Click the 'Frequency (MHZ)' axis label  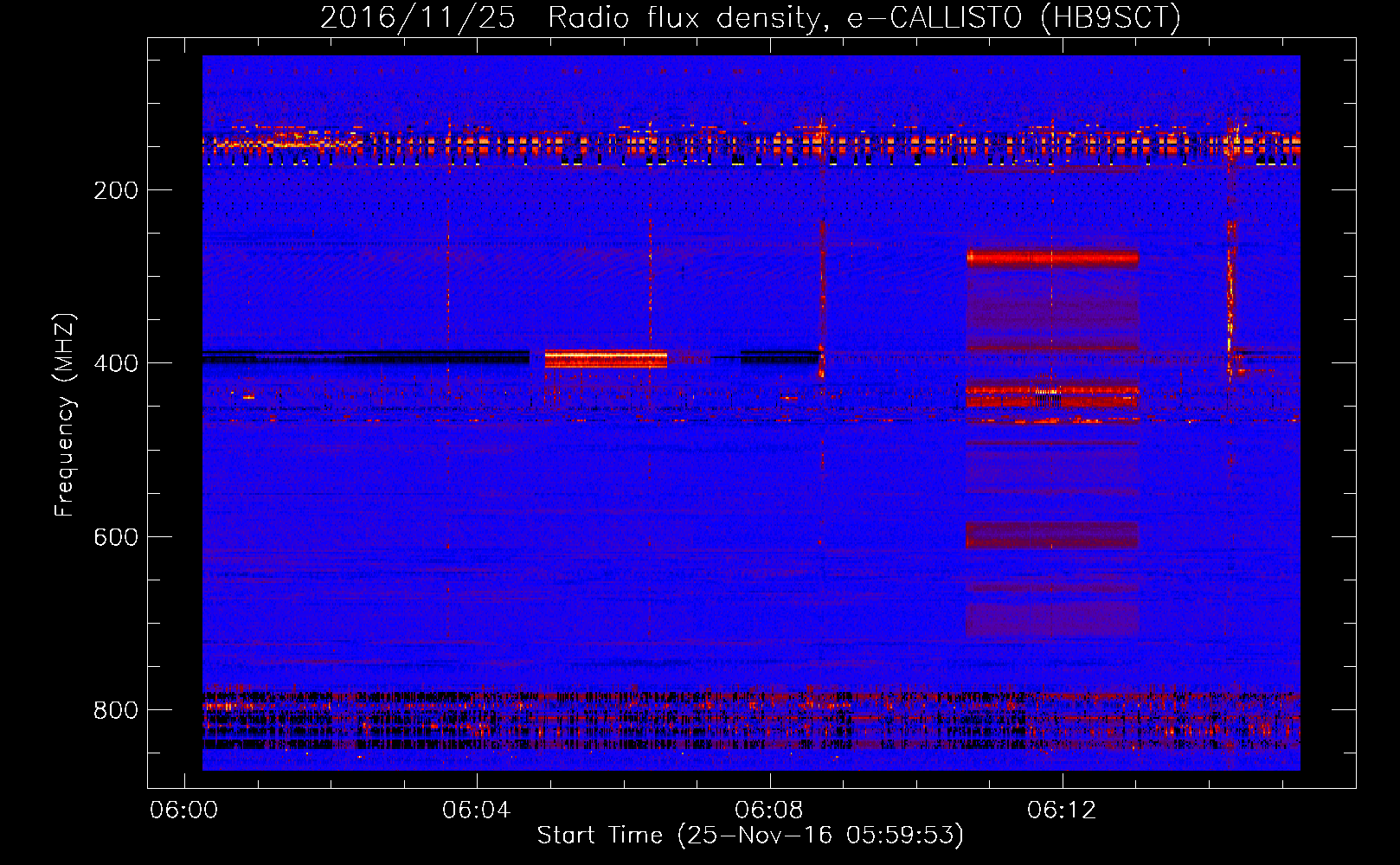coord(65,415)
